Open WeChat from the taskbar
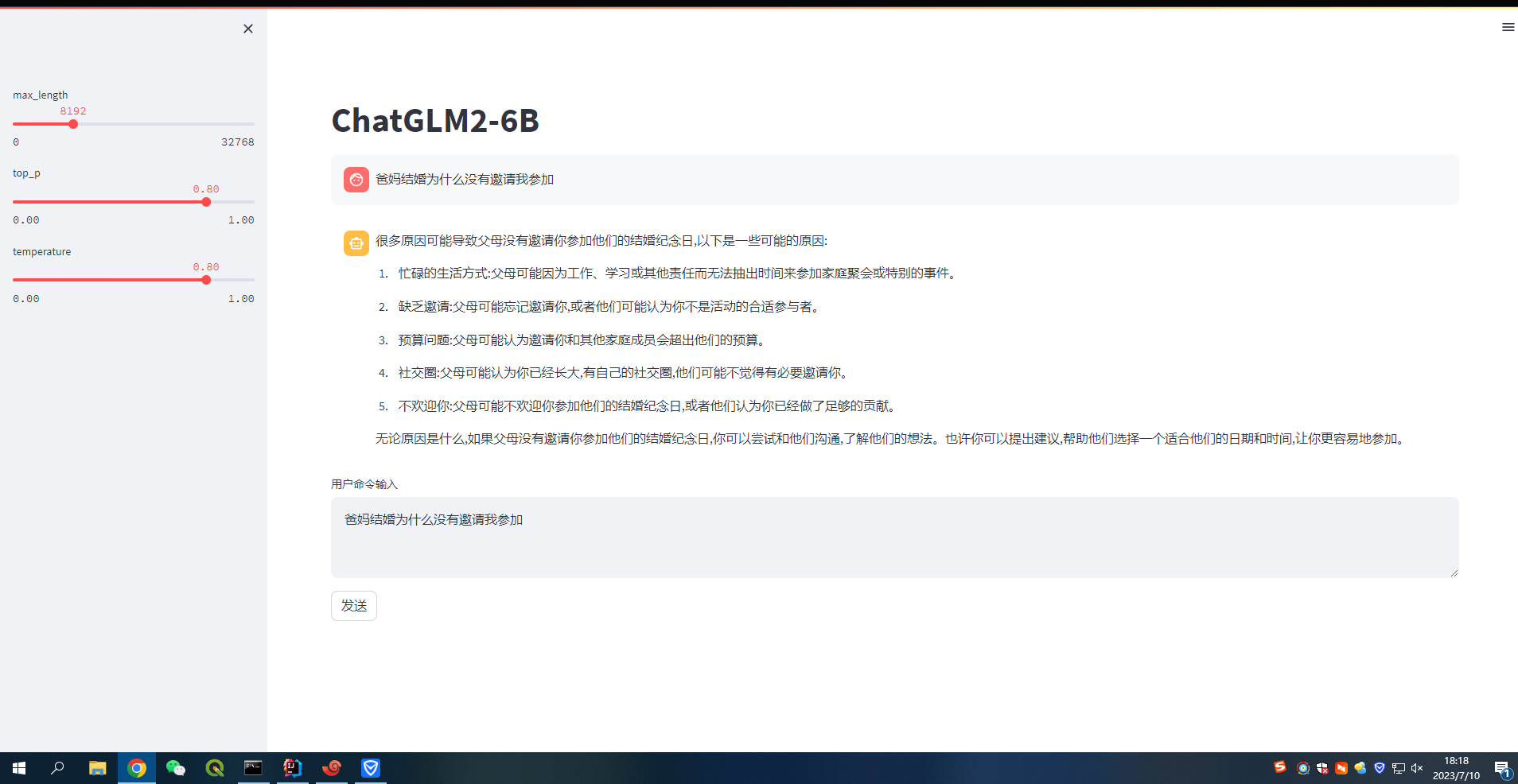The width and height of the screenshot is (1518, 784). (176, 768)
